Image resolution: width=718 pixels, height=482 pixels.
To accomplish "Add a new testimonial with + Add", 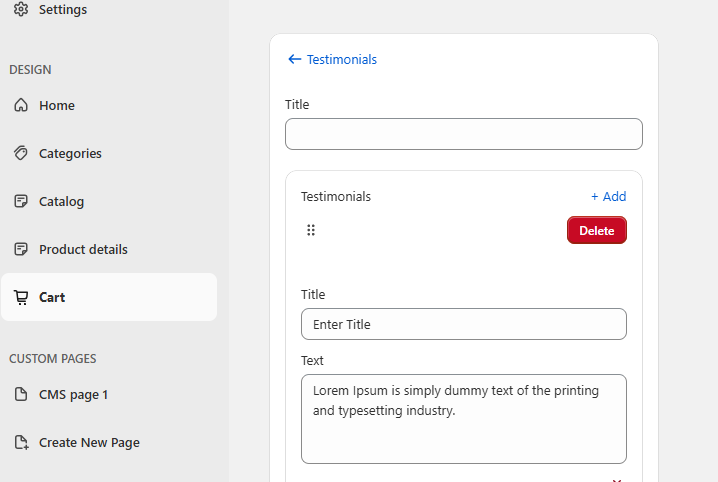I will pos(609,196).
